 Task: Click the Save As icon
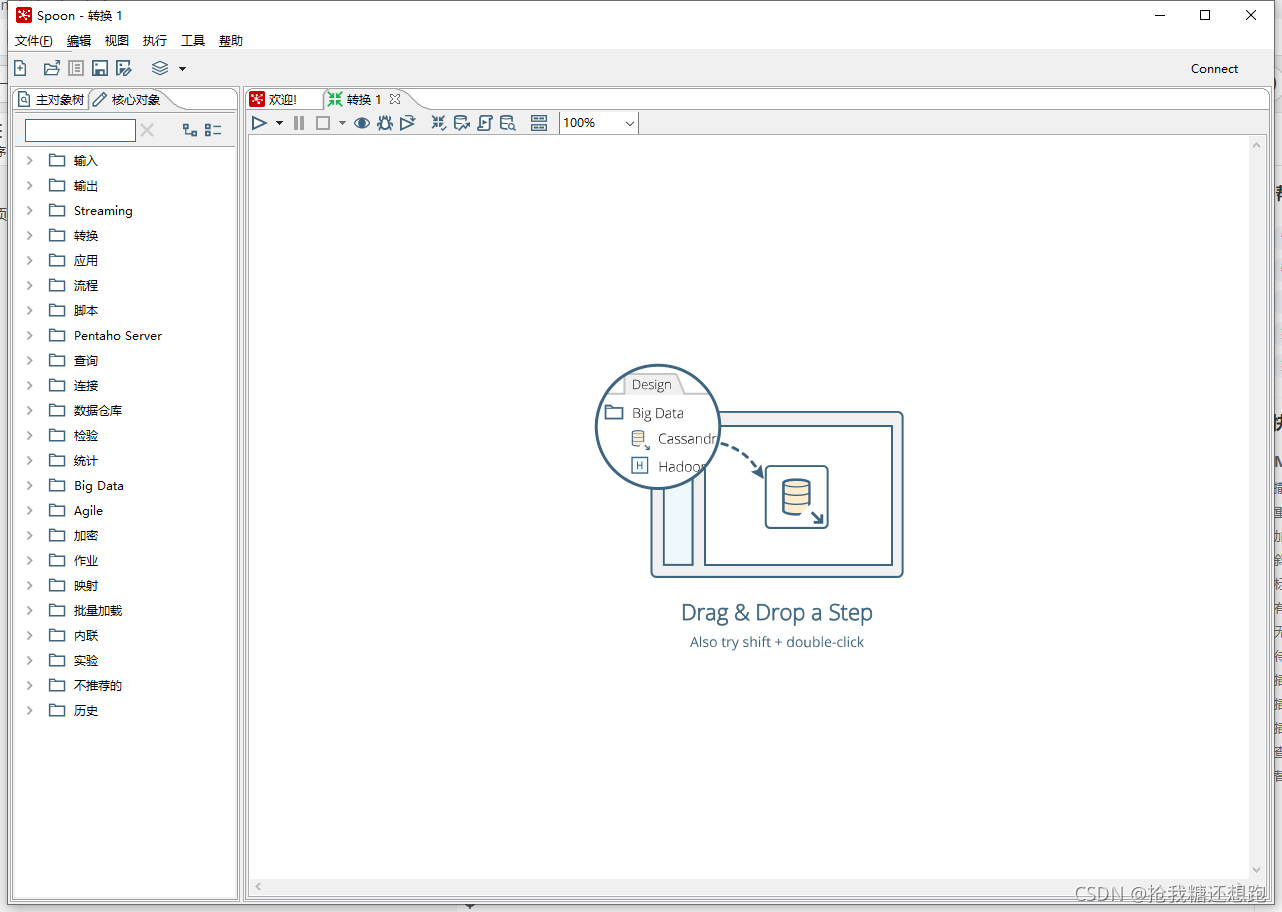(x=124, y=68)
